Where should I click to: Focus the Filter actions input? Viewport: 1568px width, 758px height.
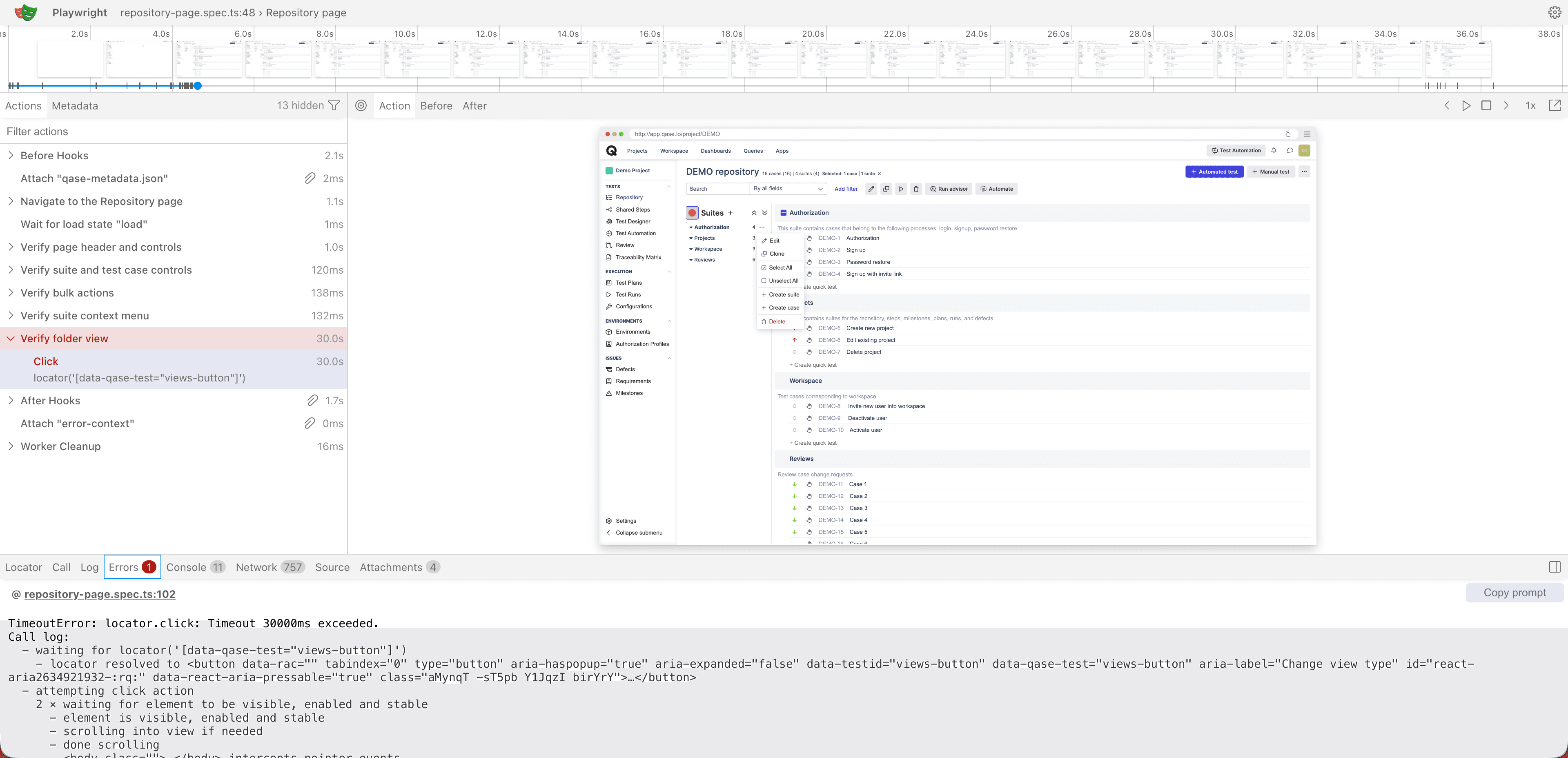pos(174,132)
